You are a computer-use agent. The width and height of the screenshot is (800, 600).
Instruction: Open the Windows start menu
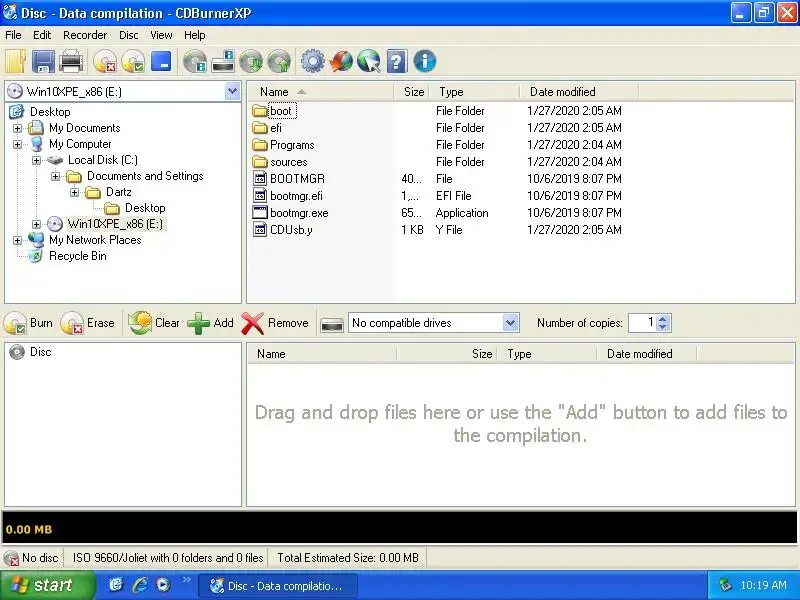tap(47, 585)
